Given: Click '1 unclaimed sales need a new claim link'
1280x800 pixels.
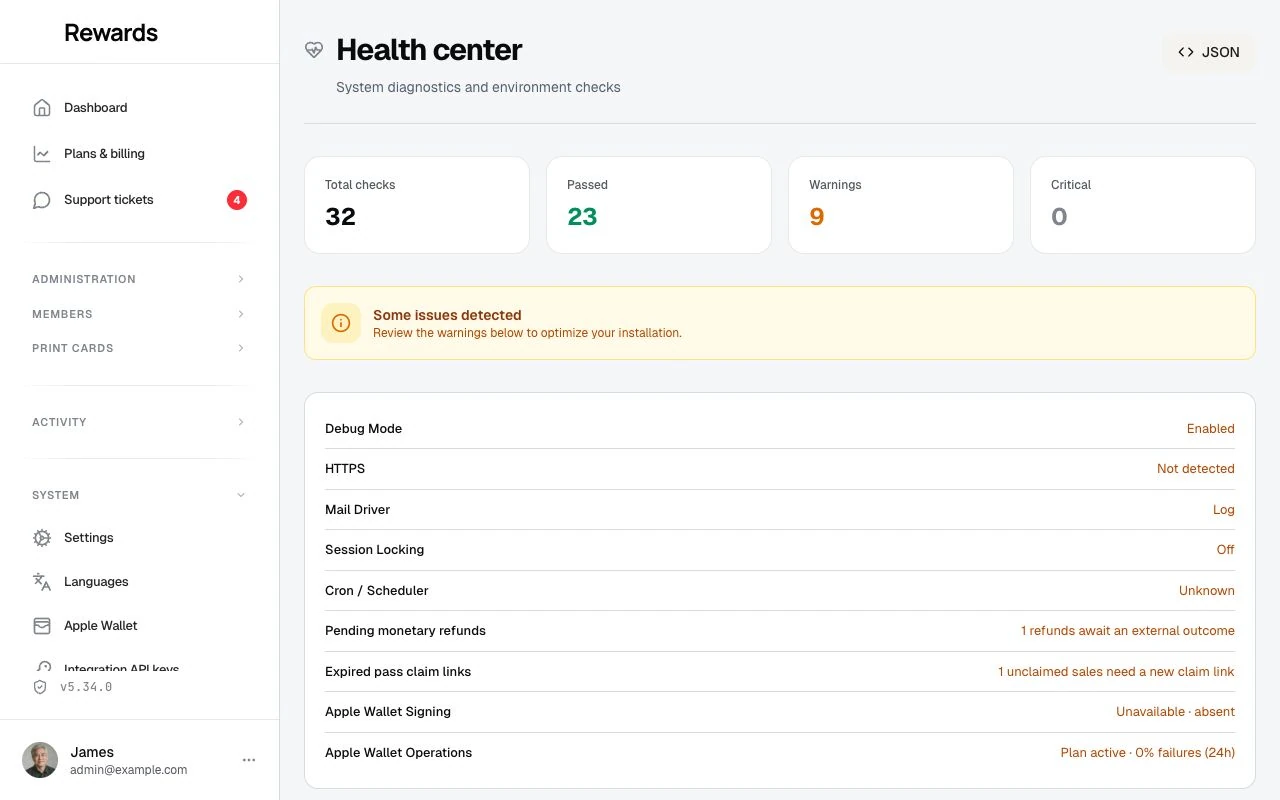Looking at the screenshot, I should (1116, 672).
